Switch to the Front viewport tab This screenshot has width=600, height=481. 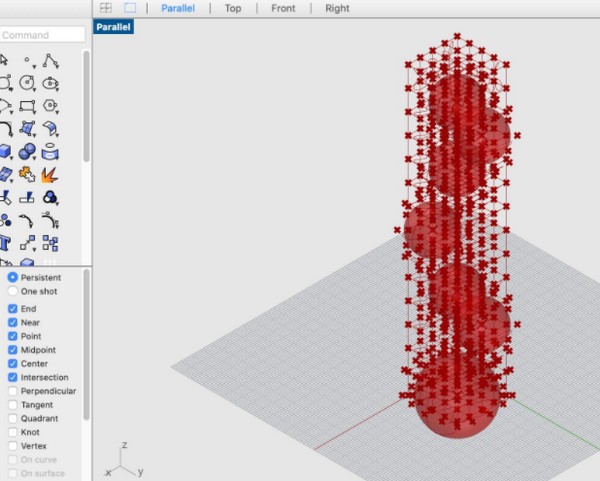pyautogui.click(x=283, y=8)
